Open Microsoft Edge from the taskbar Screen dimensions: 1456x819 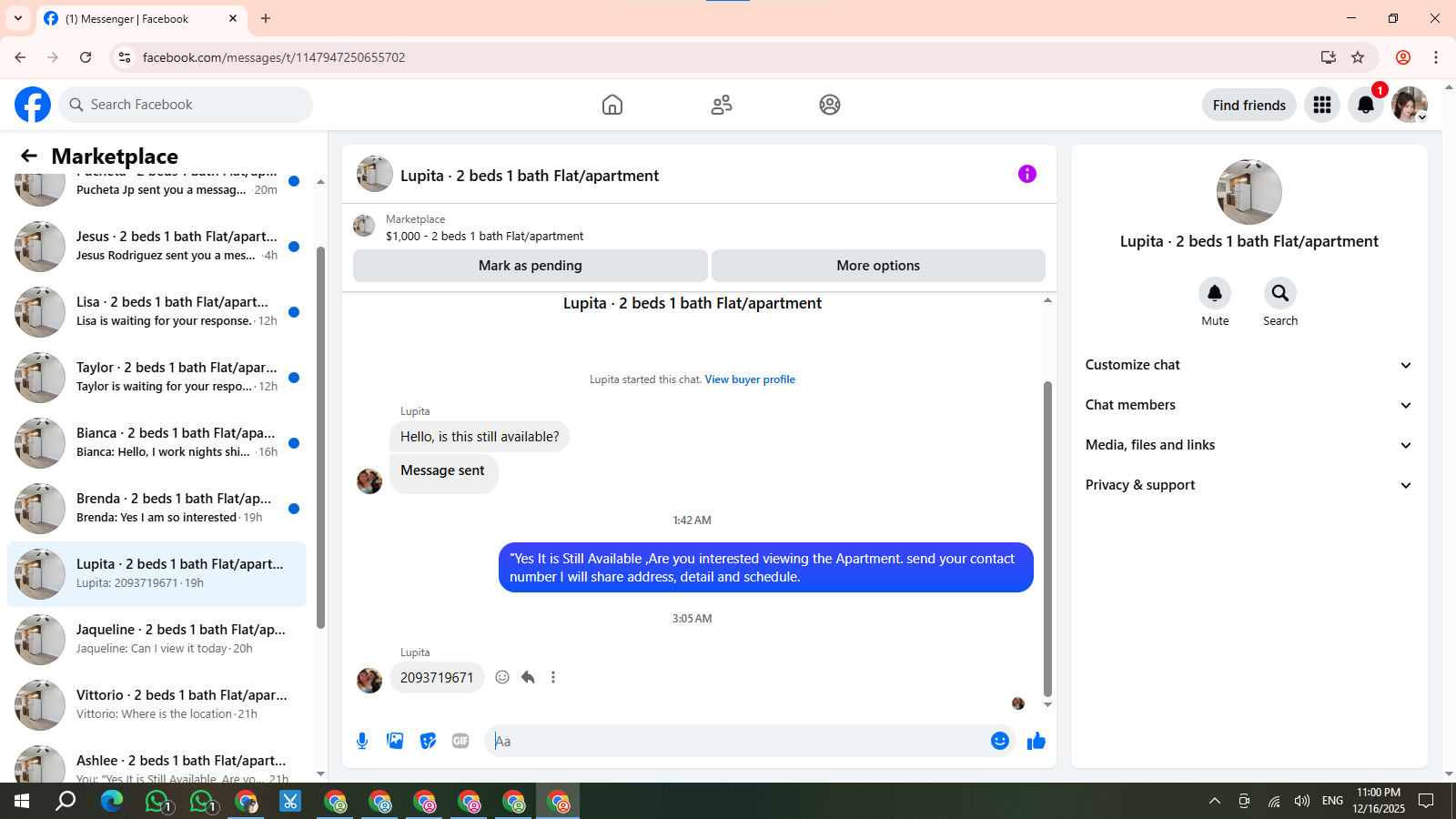112,802
